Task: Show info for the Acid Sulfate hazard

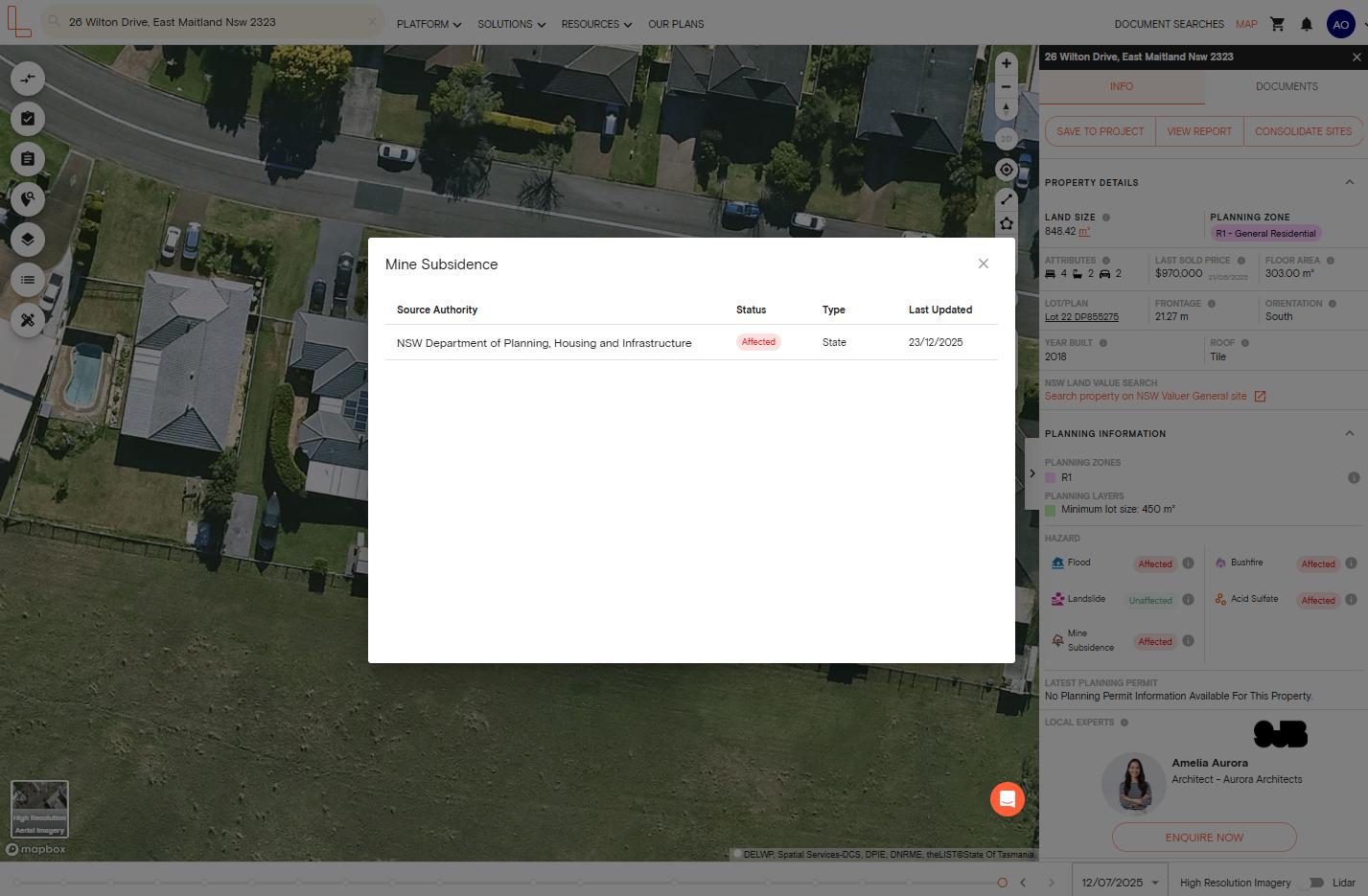Action: (1351, 600)
